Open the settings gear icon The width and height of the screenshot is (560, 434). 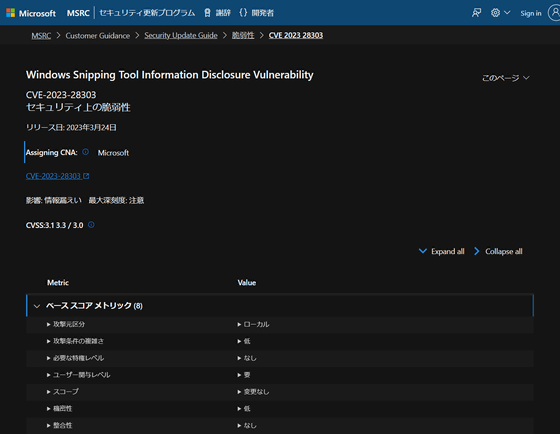pyautogui.click(x=495, y=13)
